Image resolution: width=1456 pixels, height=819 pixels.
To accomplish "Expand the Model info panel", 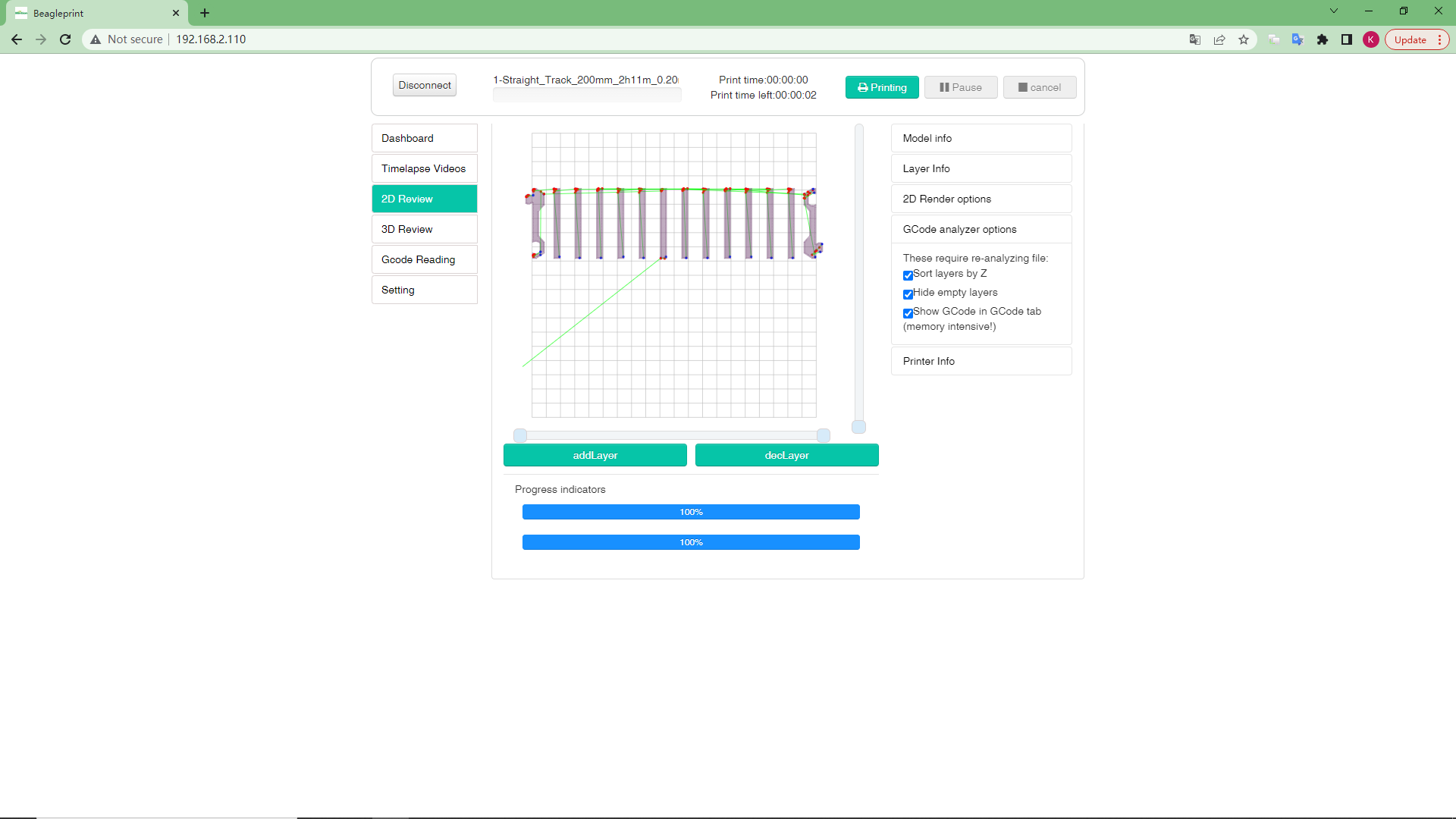I will click(981, 138).
